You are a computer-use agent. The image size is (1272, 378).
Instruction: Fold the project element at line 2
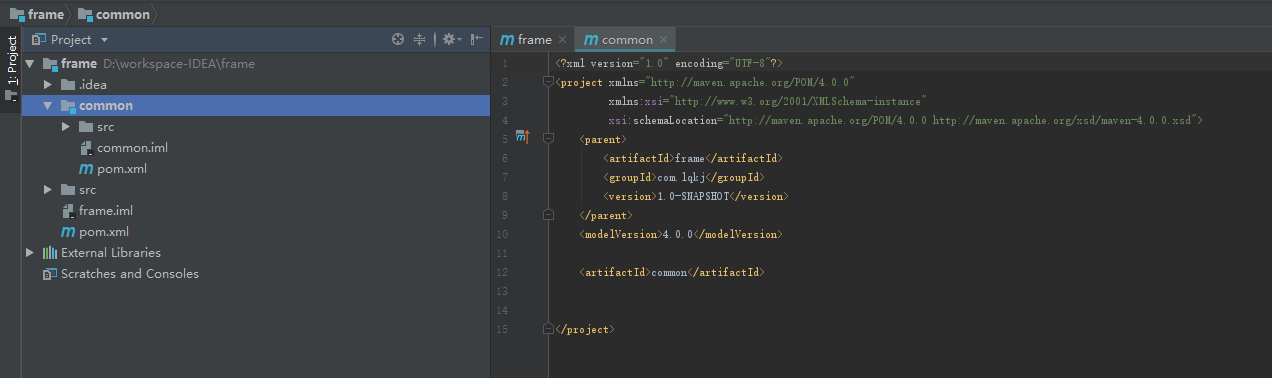tap(548, 82)
